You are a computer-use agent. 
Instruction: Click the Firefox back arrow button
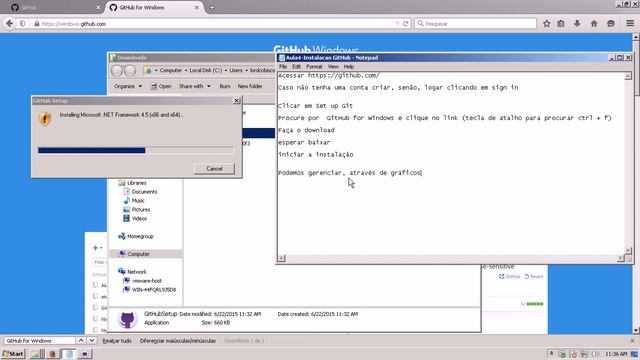pos(9,24)
